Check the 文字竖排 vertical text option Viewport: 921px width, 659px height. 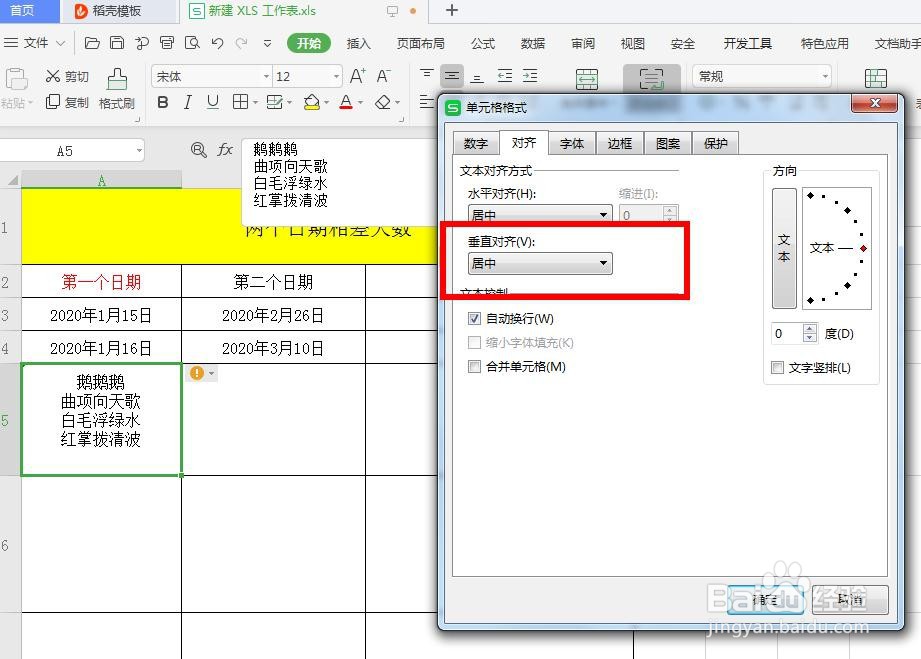coord(777,368)
